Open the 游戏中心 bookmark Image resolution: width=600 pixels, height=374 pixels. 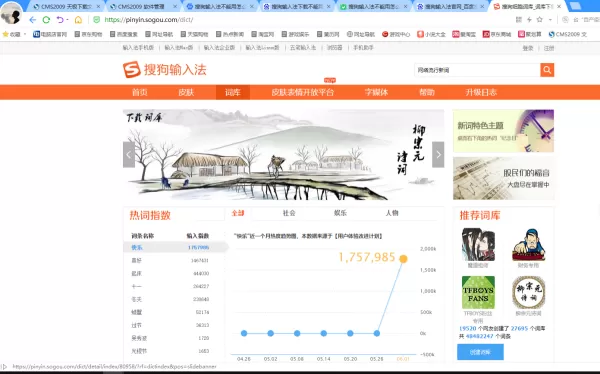click(x=396, y=34)
